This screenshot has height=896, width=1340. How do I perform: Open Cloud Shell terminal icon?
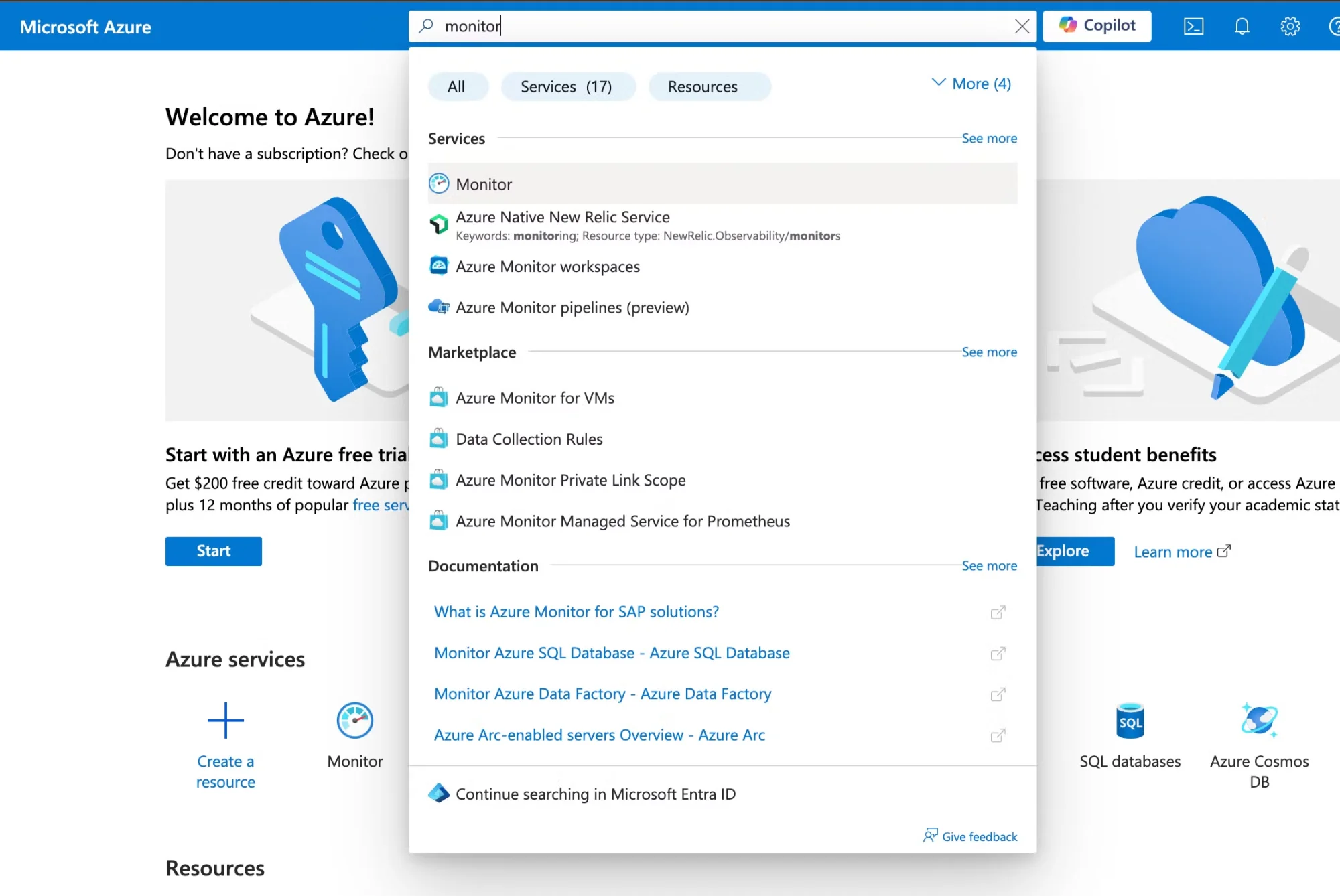click(1193, 26)
